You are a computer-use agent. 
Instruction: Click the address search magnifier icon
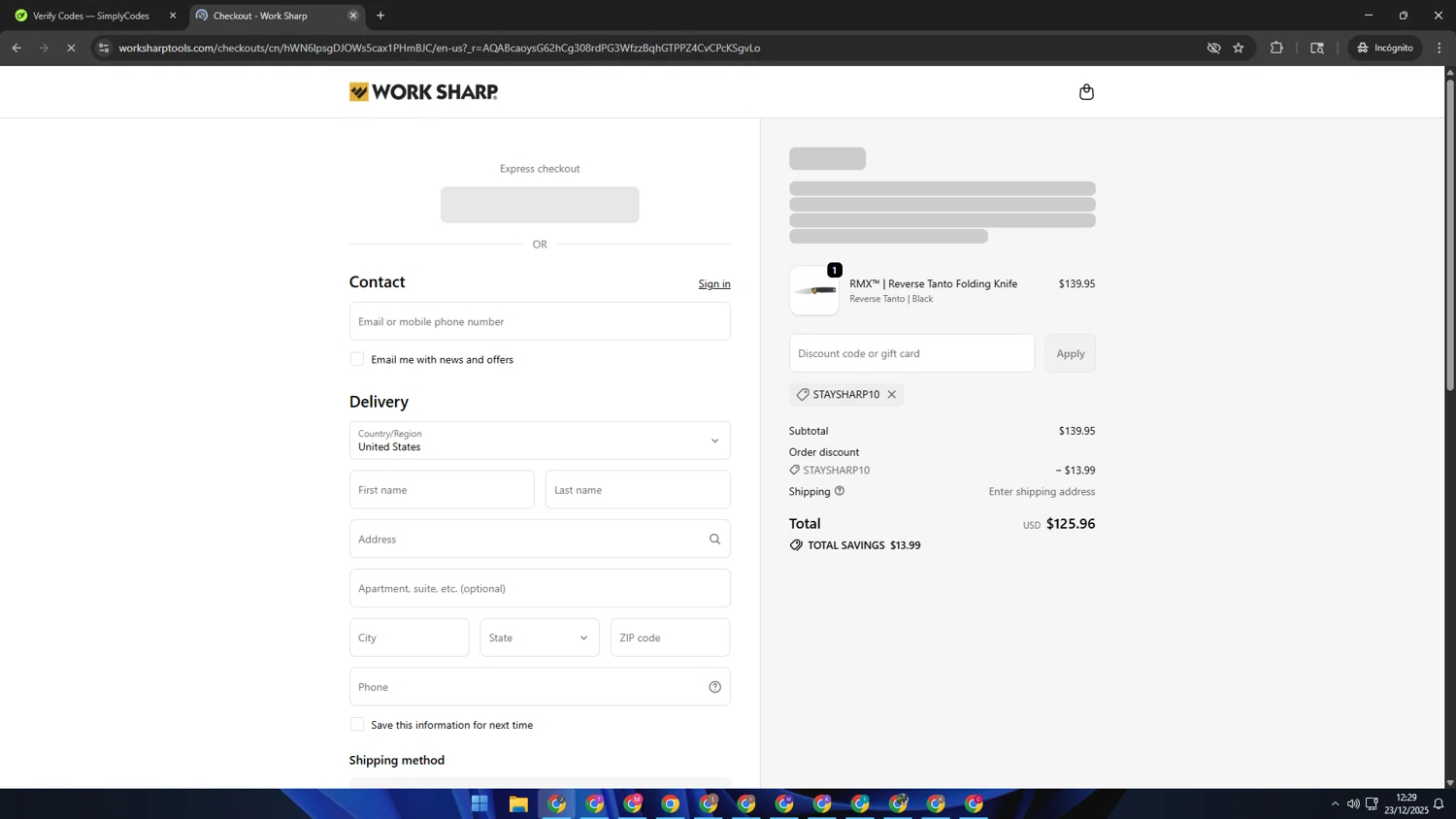tap(714, 539)
